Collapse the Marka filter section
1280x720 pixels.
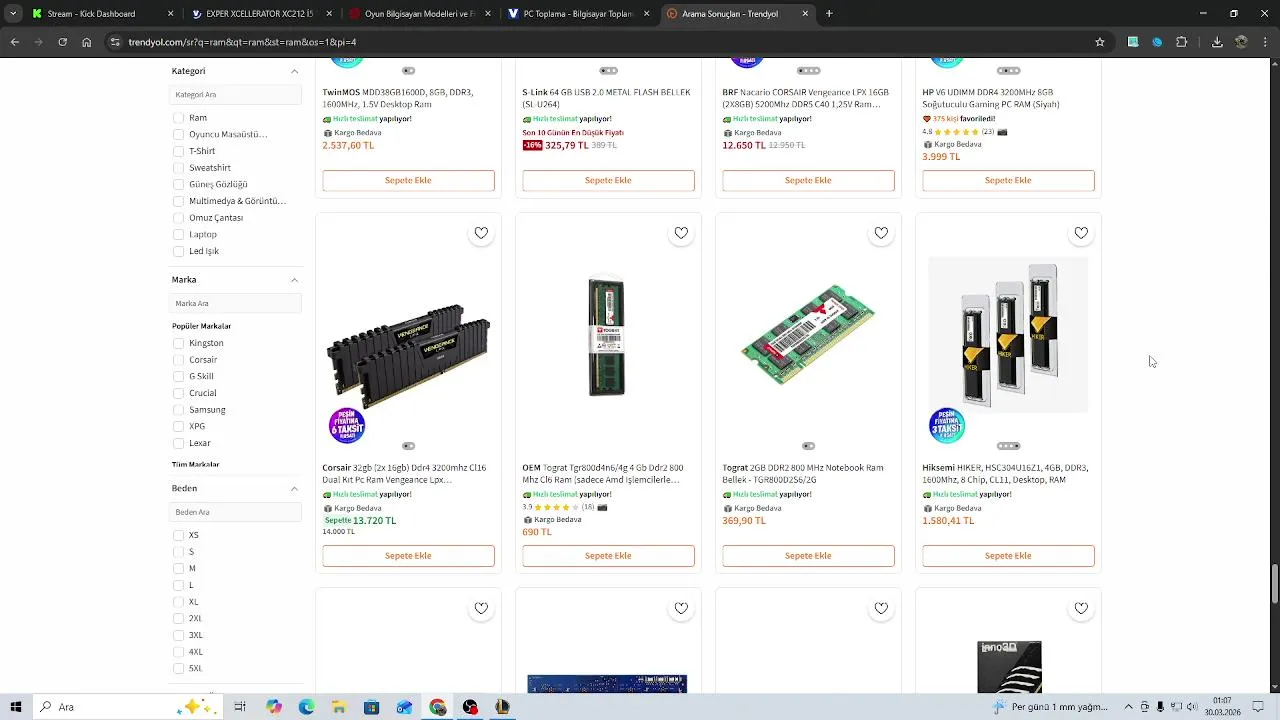click(294, 280)
